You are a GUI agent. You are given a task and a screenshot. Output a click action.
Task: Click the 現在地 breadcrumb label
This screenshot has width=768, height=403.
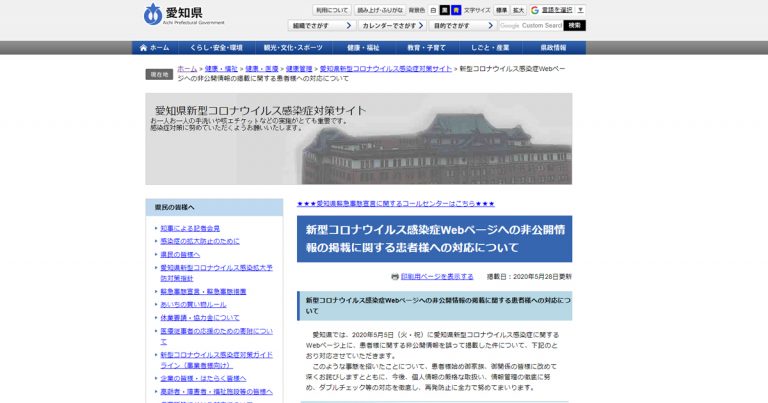pos(159,74)
